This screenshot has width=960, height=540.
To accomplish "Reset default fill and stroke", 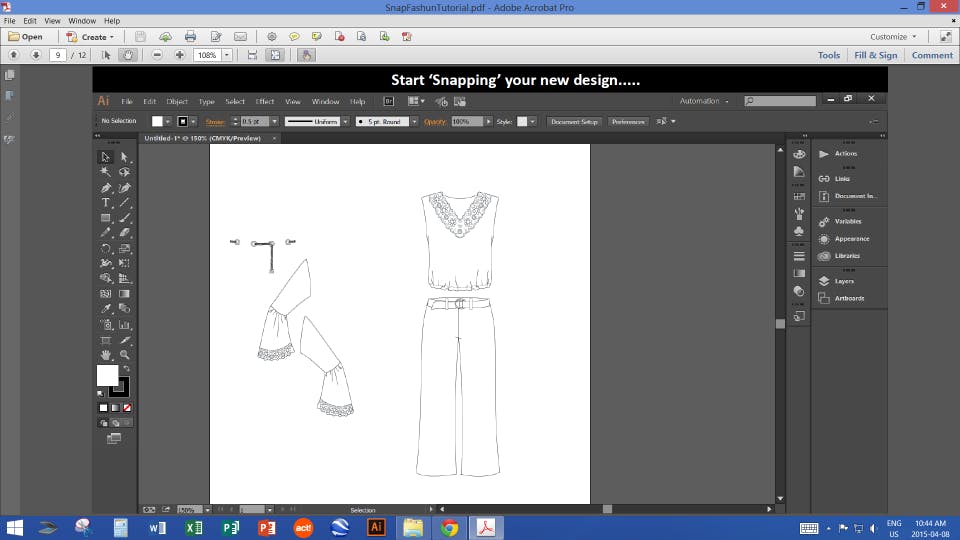I will [100, 394].
